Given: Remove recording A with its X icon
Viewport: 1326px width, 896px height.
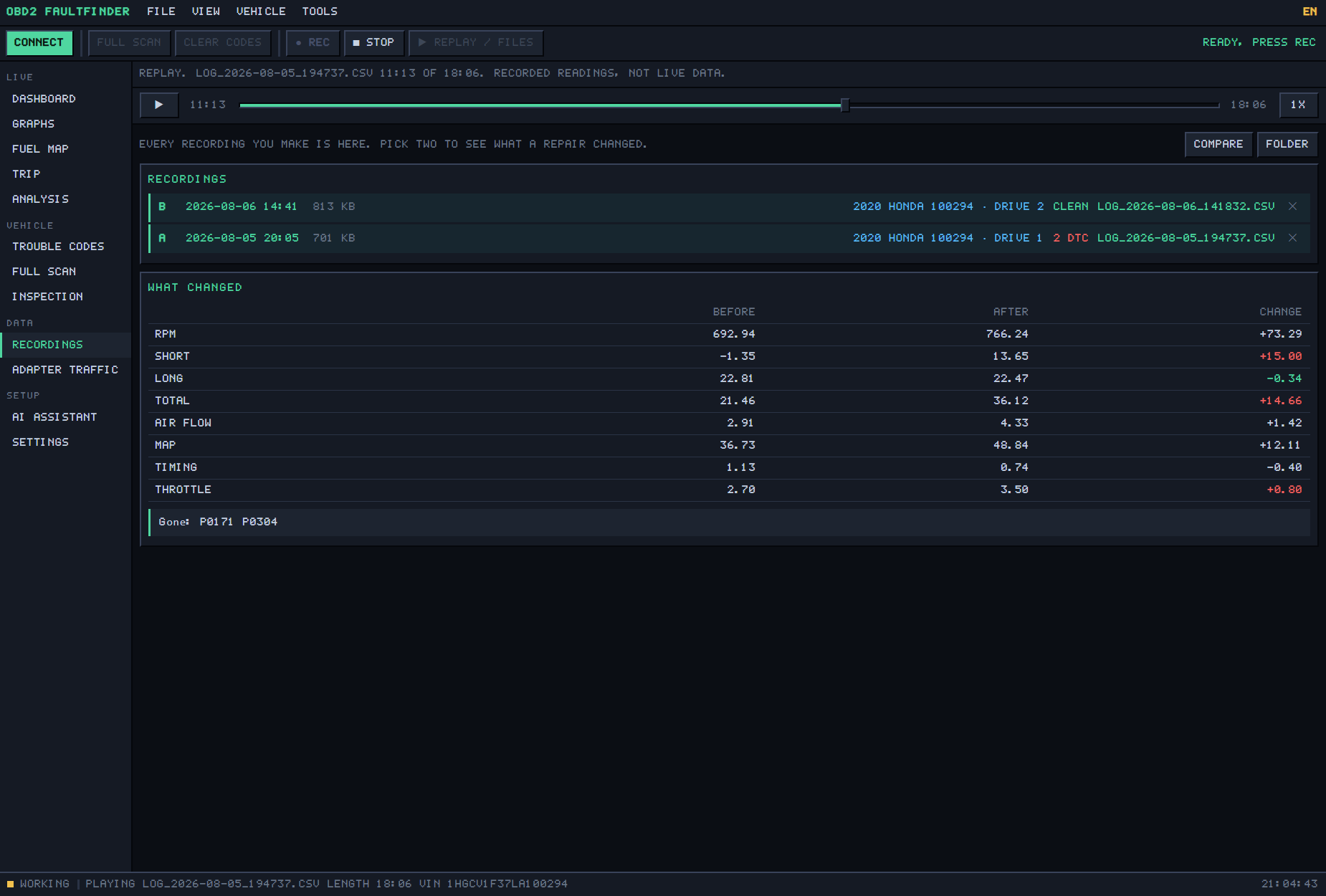Looking at the screenshot, I should [1292, 238].
